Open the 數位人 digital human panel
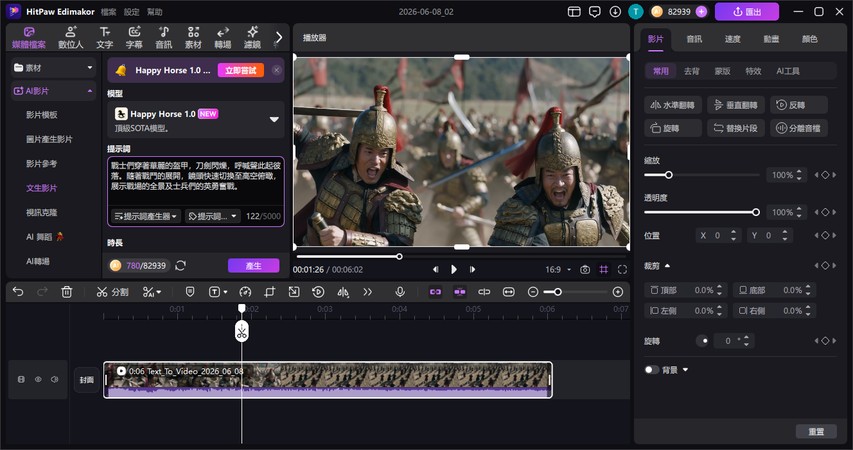 (71, 38)
